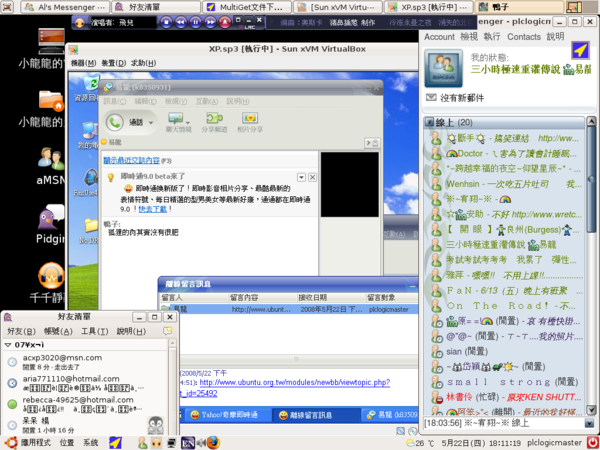Click the orange music player logo icon
The image size is (600, 450).
[80, 22]
